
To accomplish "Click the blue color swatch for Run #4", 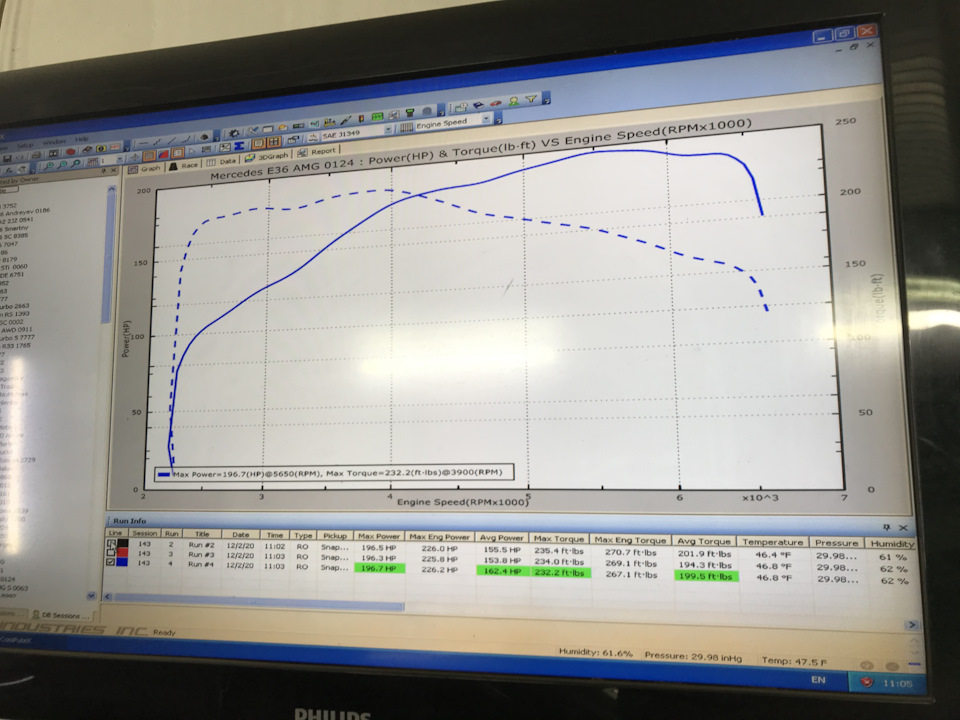I will 122,561.
